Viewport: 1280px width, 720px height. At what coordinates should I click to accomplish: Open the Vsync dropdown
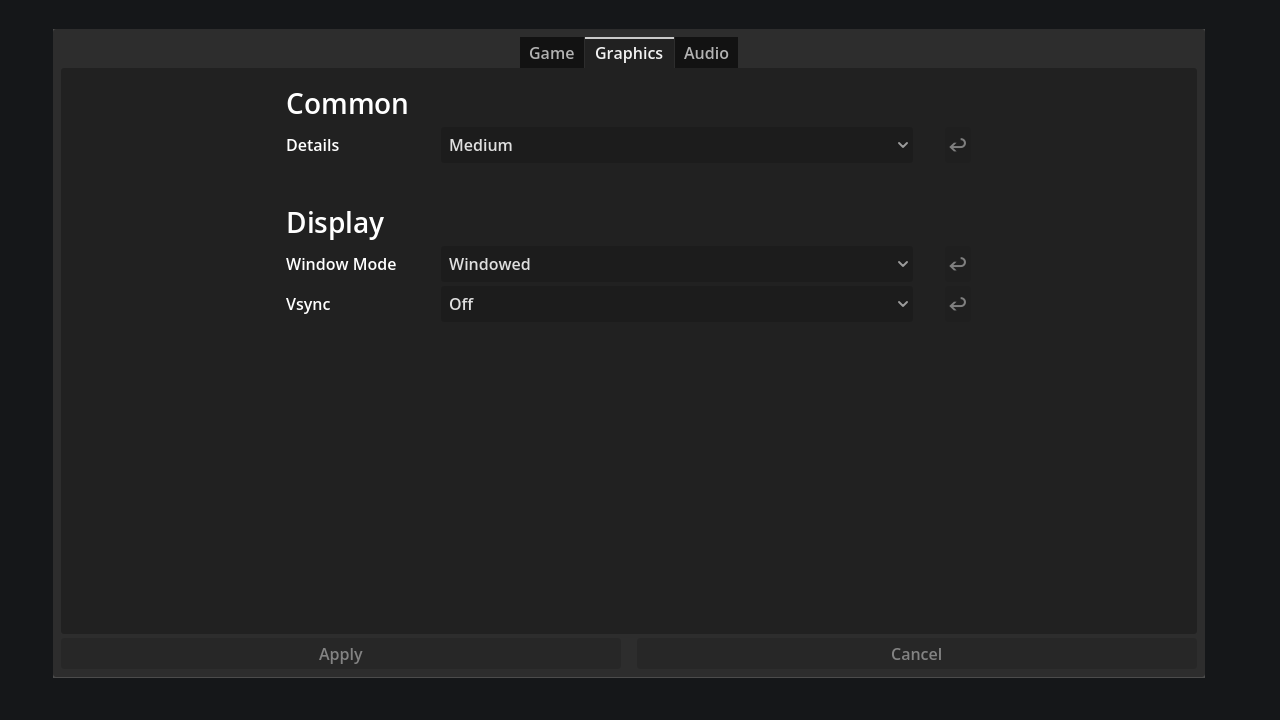point(677,304)
